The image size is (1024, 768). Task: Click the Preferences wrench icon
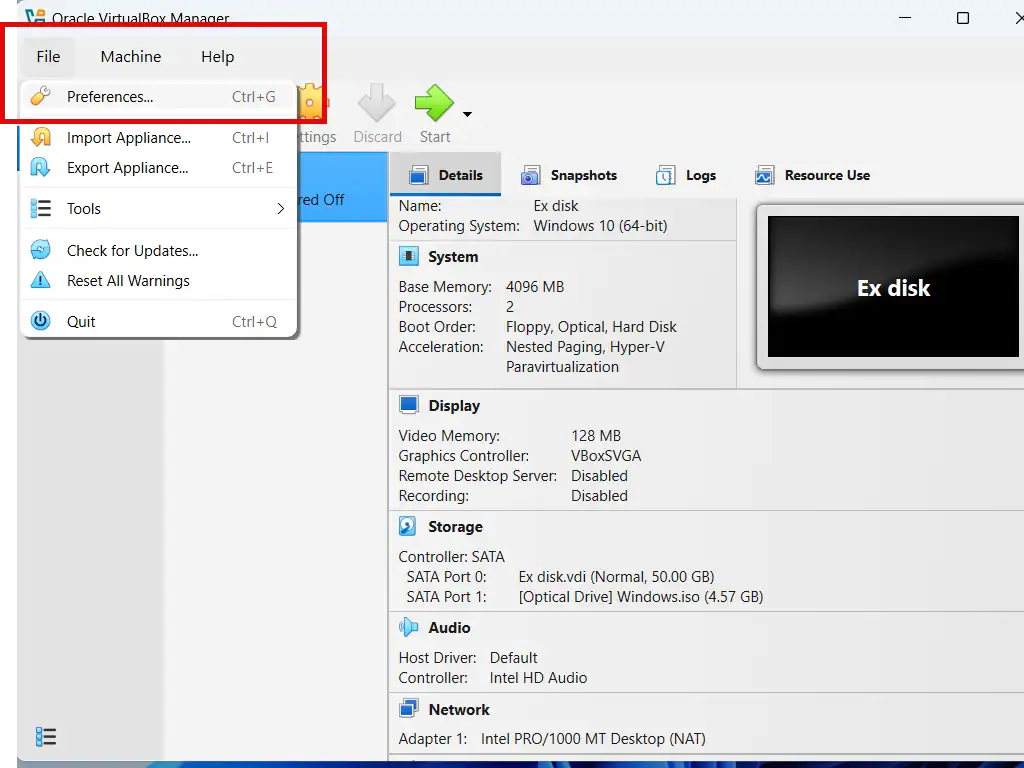coord(41,97)
